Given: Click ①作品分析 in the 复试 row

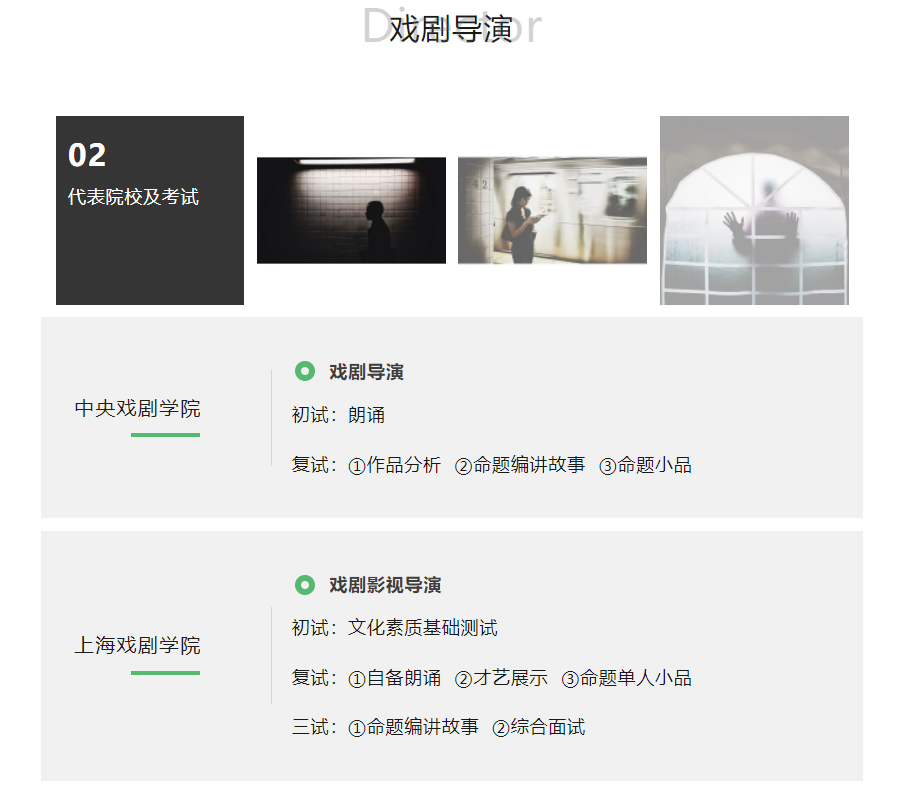Looking at the screenshot, I should click(x=394, y=465).
